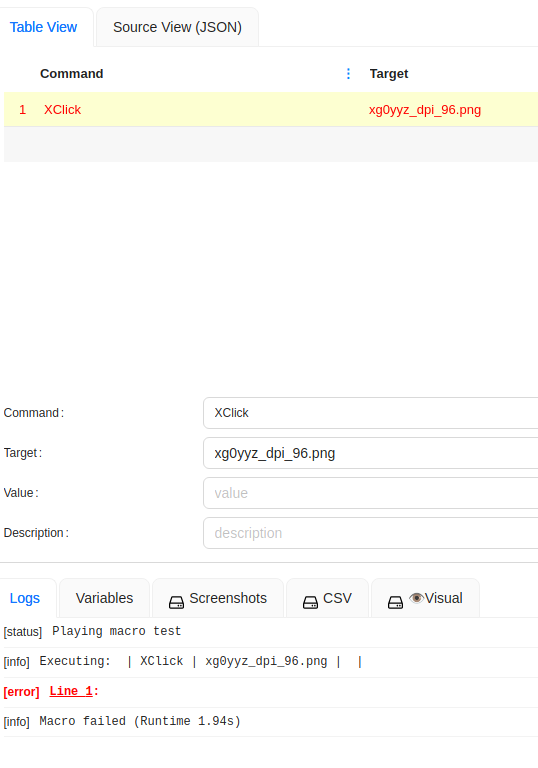This screenshot has height=768, width=538.
Task: Click the storage icon on Visual tab
Action: point(395,602)
